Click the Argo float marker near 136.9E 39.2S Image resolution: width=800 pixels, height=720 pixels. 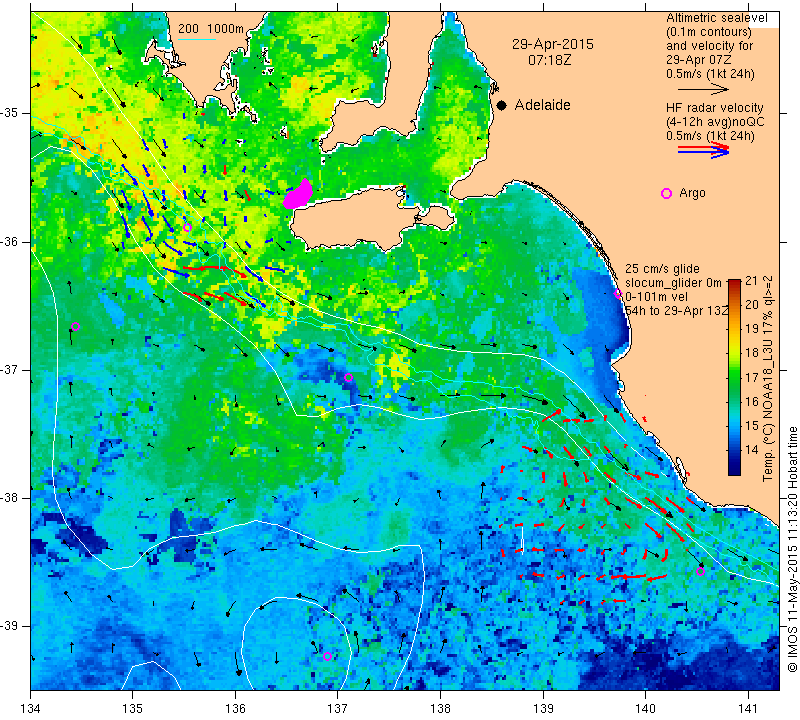point(328,656)
